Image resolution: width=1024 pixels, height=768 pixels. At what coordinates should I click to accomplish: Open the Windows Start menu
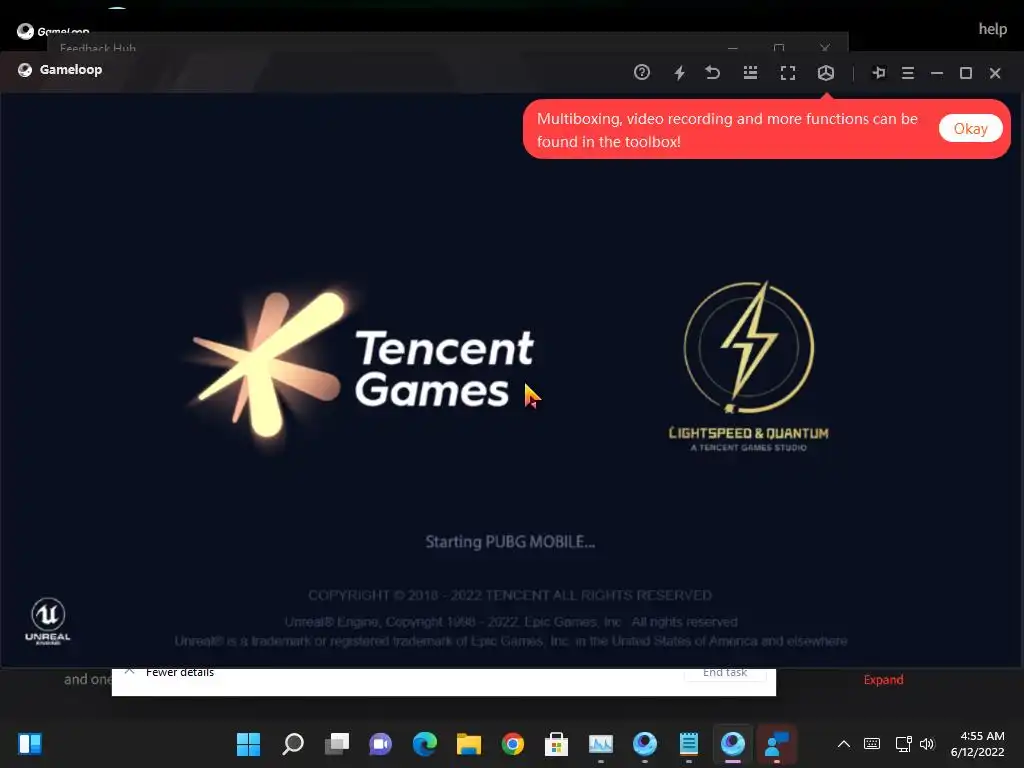248,744
